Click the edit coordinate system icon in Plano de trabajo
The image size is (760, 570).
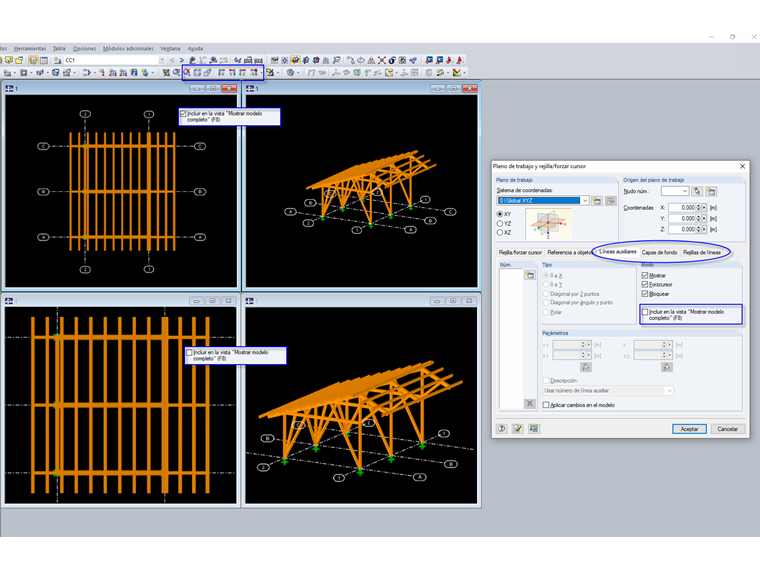click(x=610, y=201)
